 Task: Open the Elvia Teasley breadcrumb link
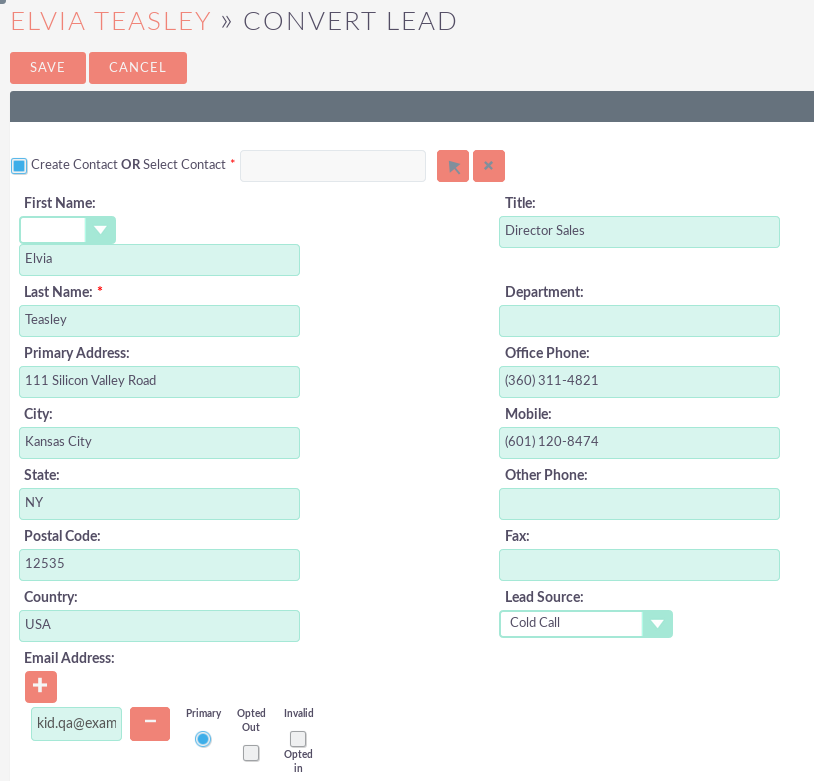(110, 21)
